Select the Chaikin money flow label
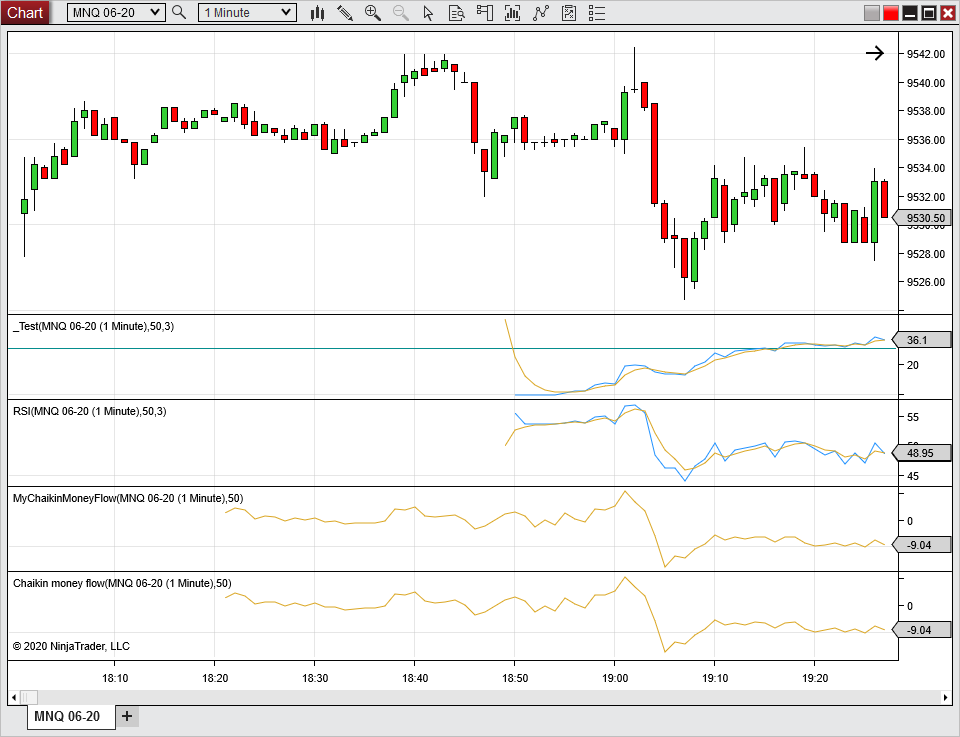Image resolution: width=960 pixels, height=737 pixels. point(122,583)
